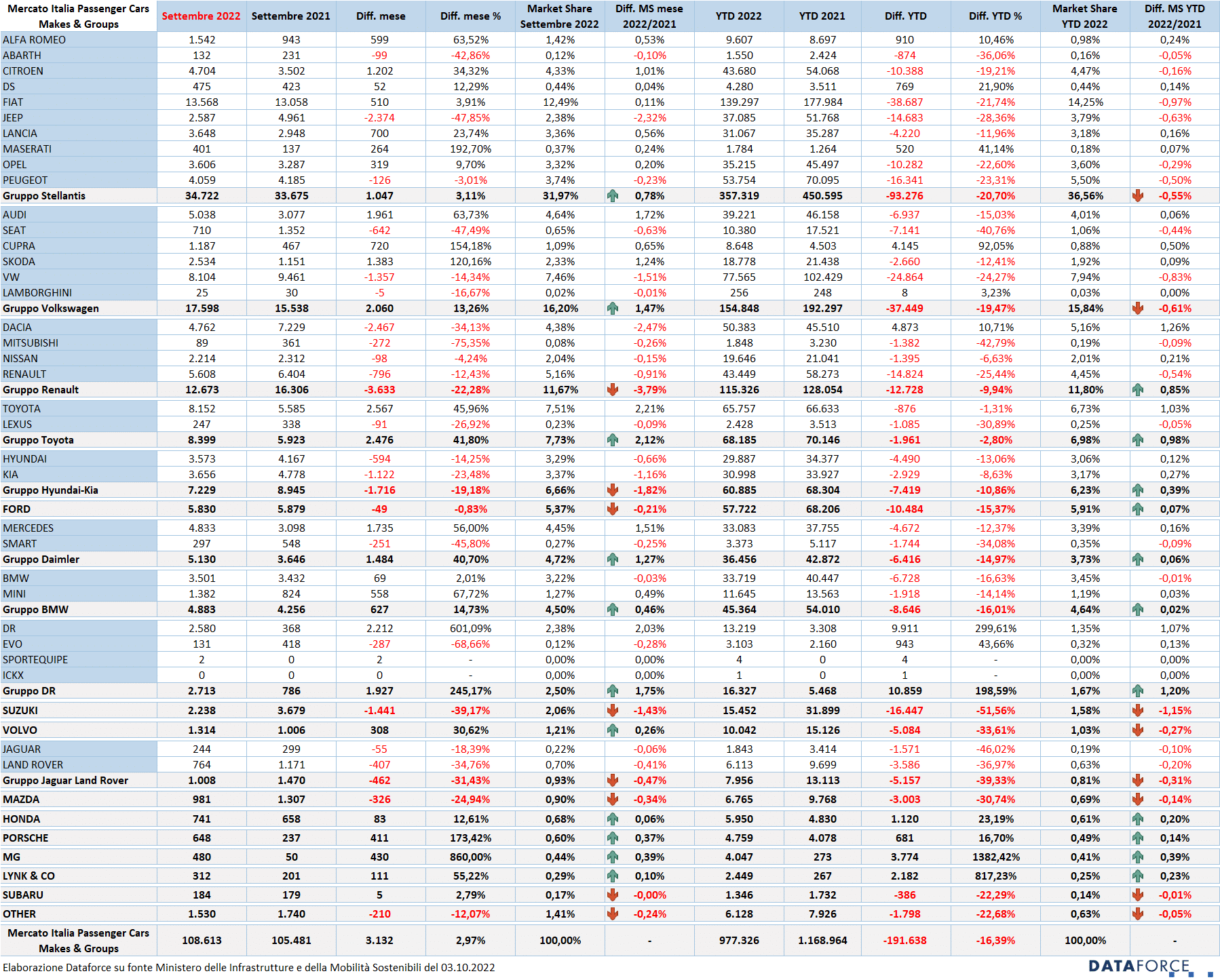
Task: Click the green up arrow in LYNK & CO YTD share column
Action: [x=1138, y=876]
